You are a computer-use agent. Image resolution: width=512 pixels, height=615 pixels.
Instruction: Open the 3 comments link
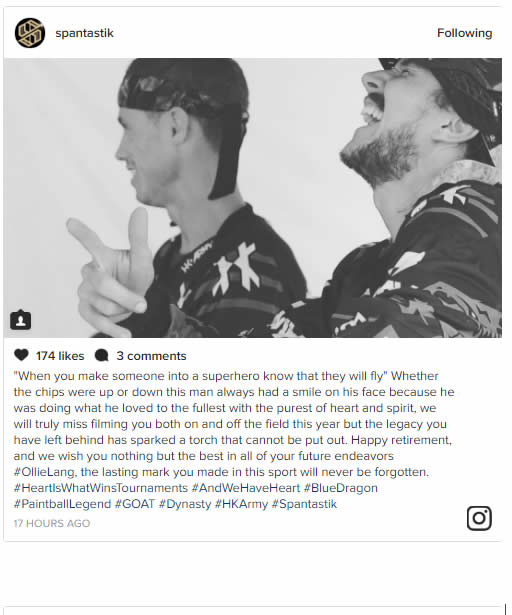[151, 356]
